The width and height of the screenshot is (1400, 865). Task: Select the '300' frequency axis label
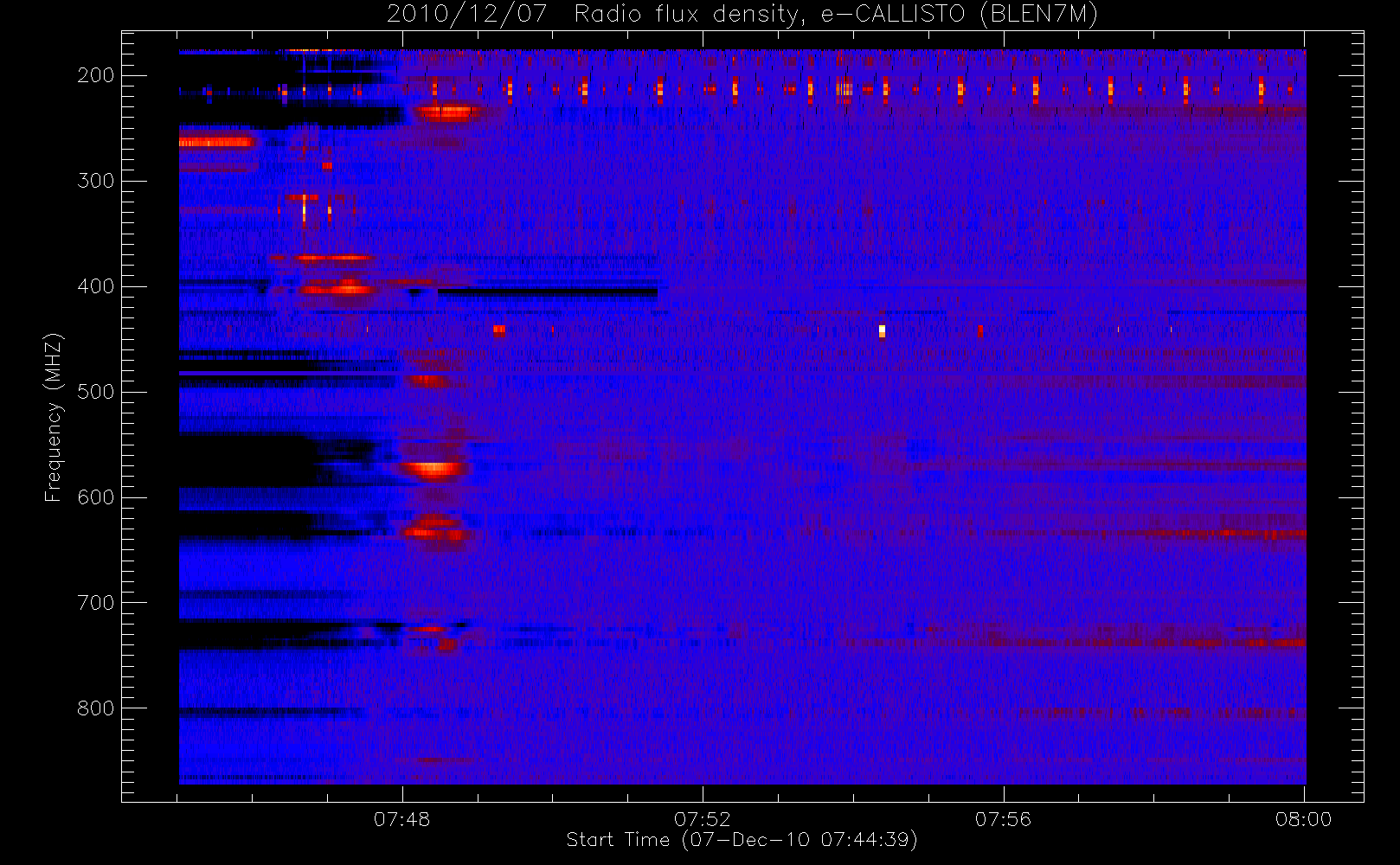pos(95,181)
